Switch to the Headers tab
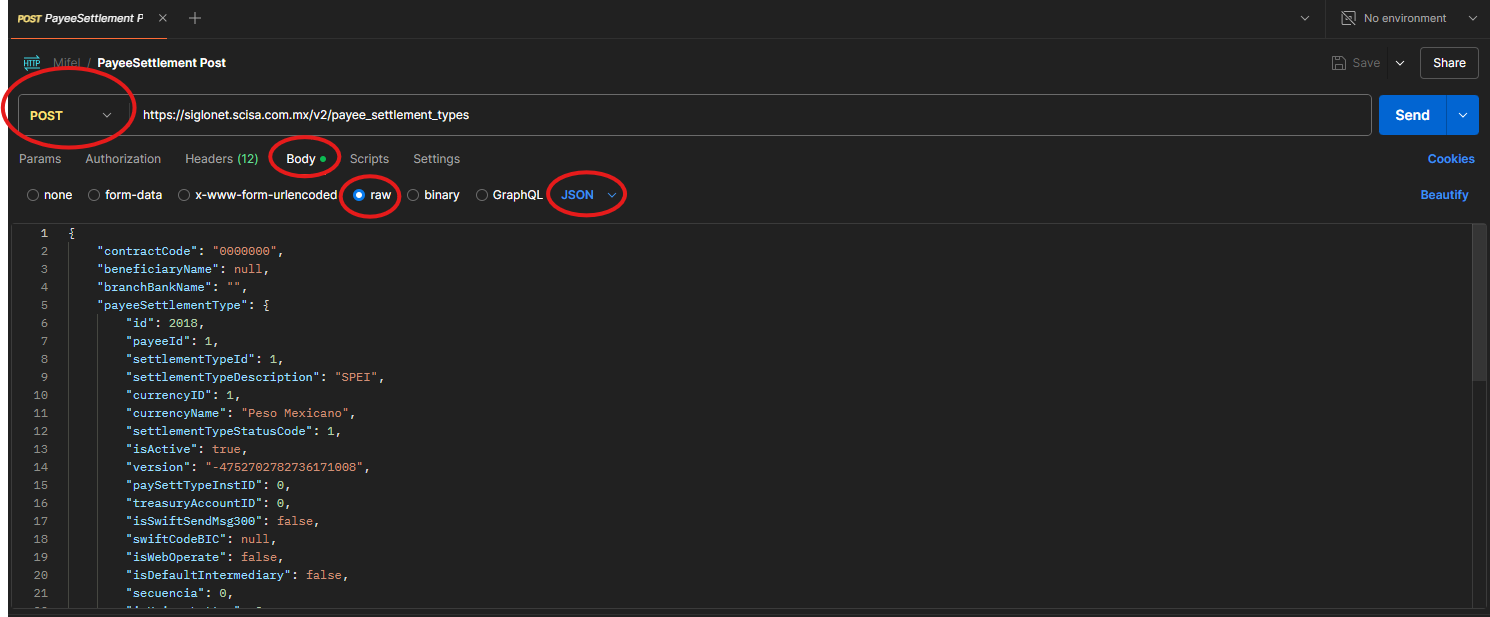 221,159
